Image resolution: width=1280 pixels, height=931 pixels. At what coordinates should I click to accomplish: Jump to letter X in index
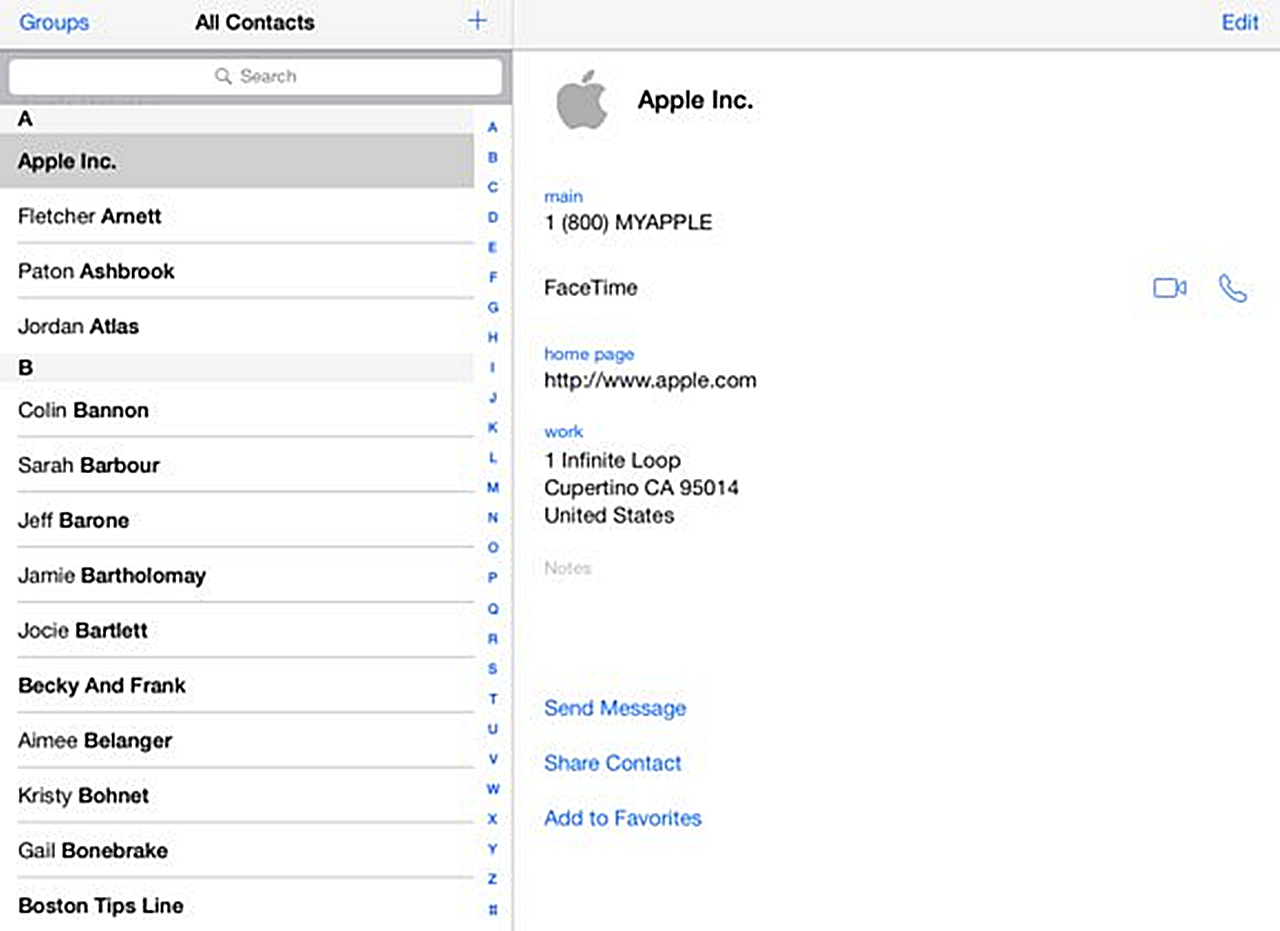(492, 819)
